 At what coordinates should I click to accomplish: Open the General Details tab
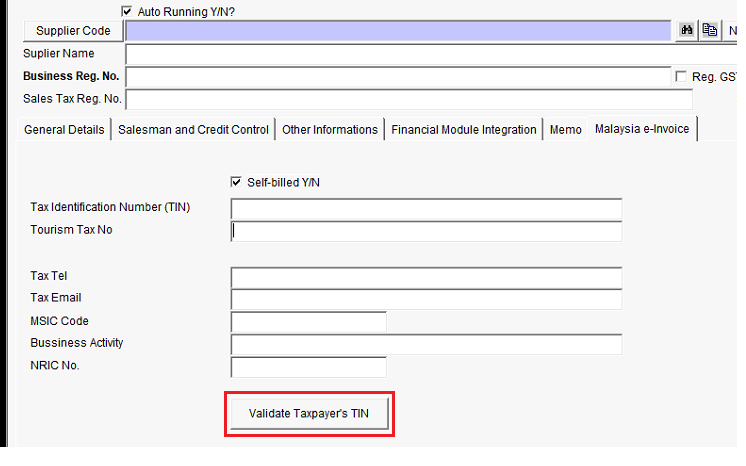(64, 130)
